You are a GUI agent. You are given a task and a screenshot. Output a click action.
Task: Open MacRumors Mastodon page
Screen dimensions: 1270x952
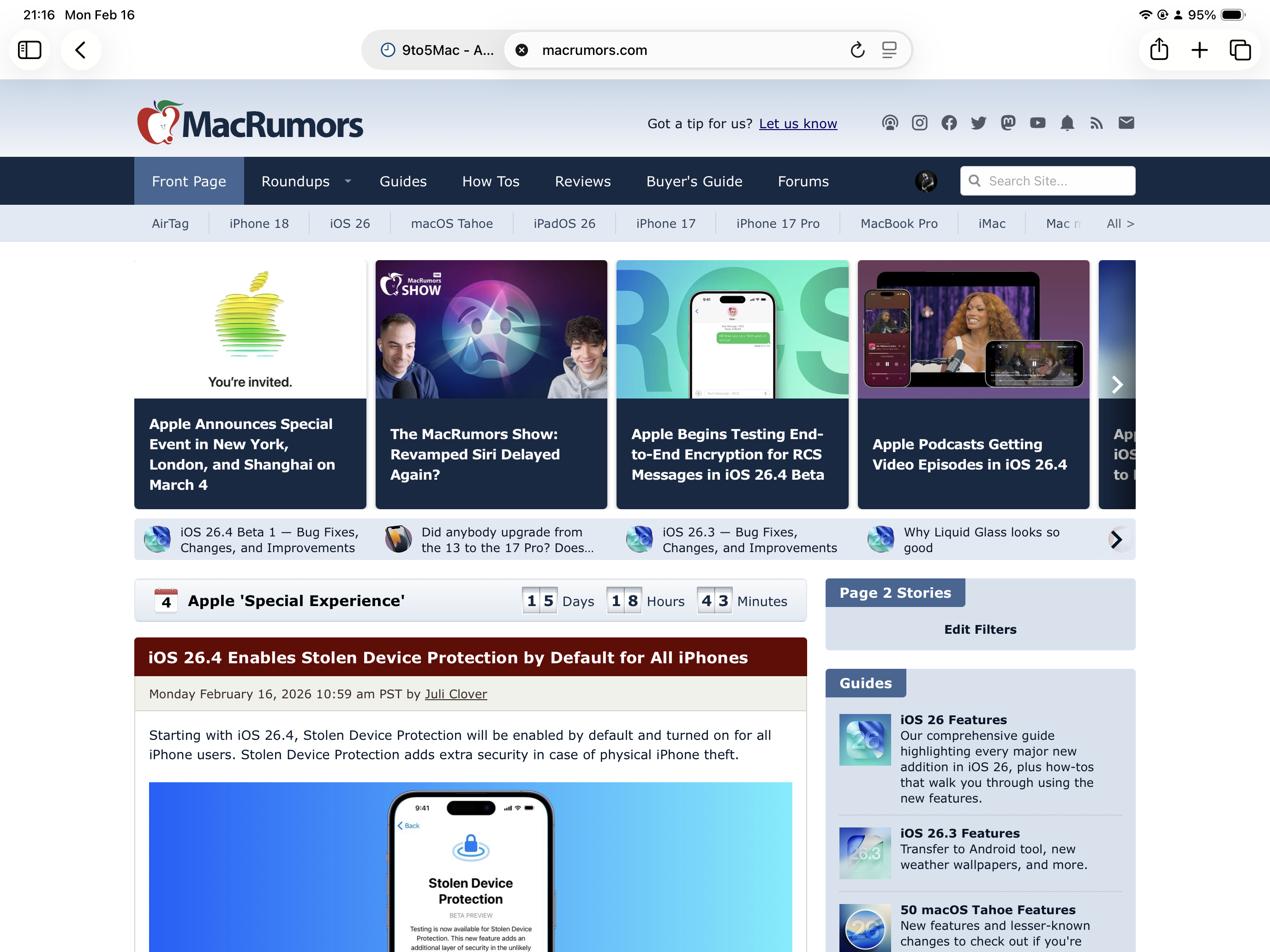(x=1008, y=123)
